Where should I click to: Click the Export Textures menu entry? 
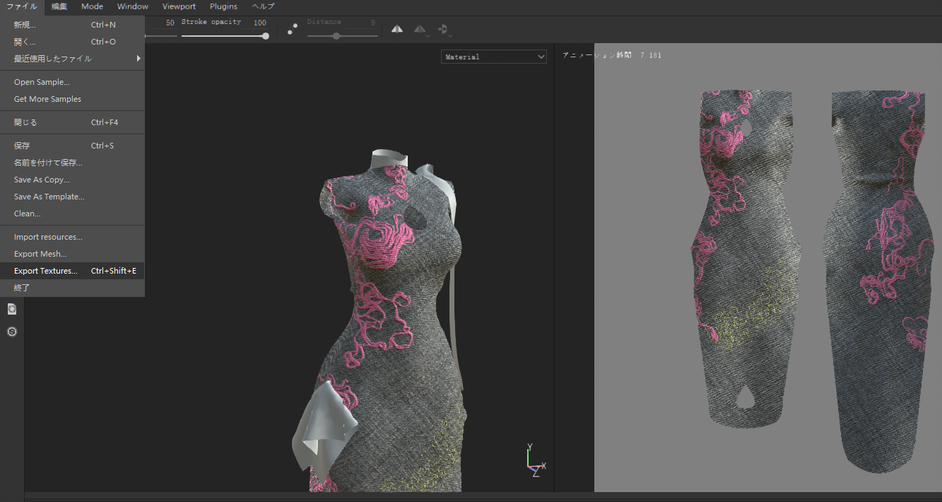point(45,271)
